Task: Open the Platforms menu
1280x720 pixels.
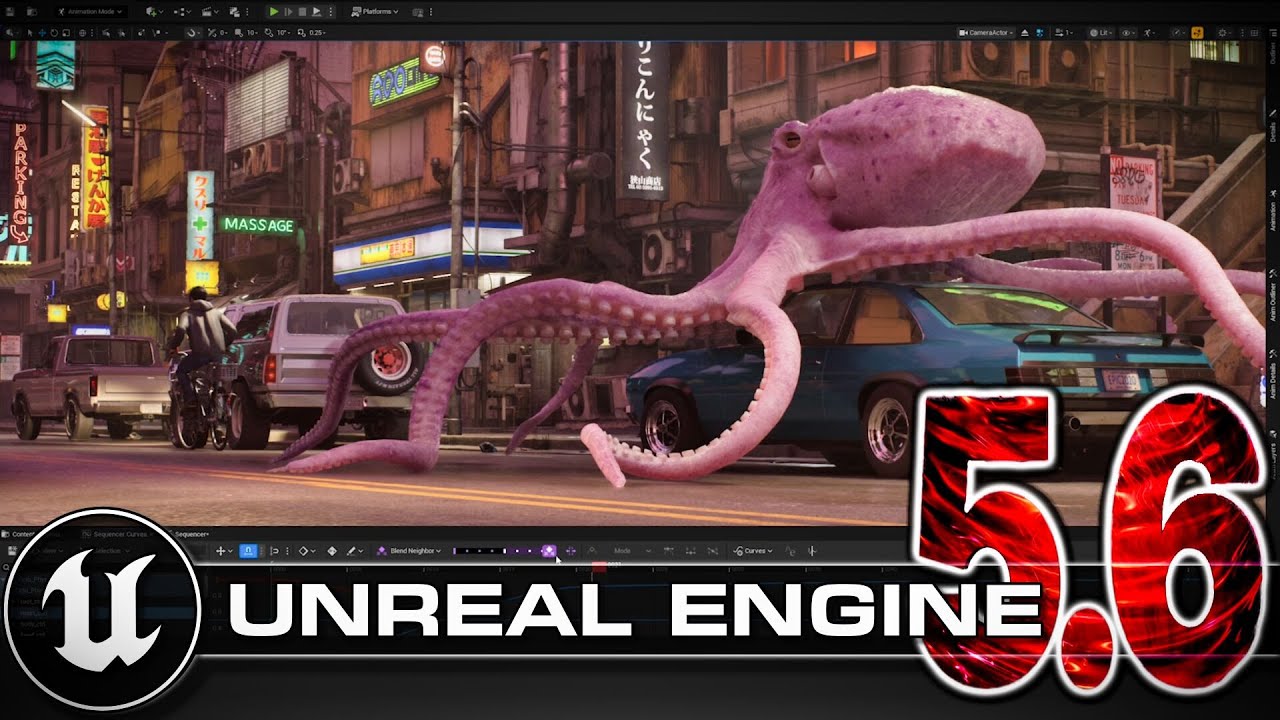Action: (375, 12)
